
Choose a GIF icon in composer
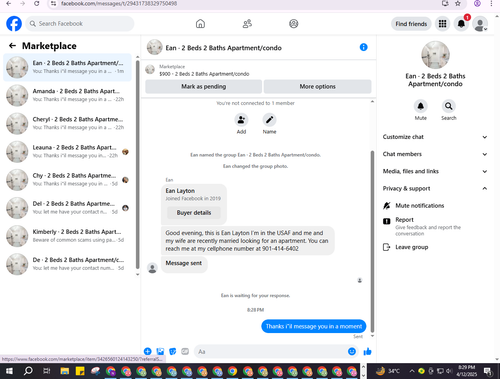[x=185, y=351]
